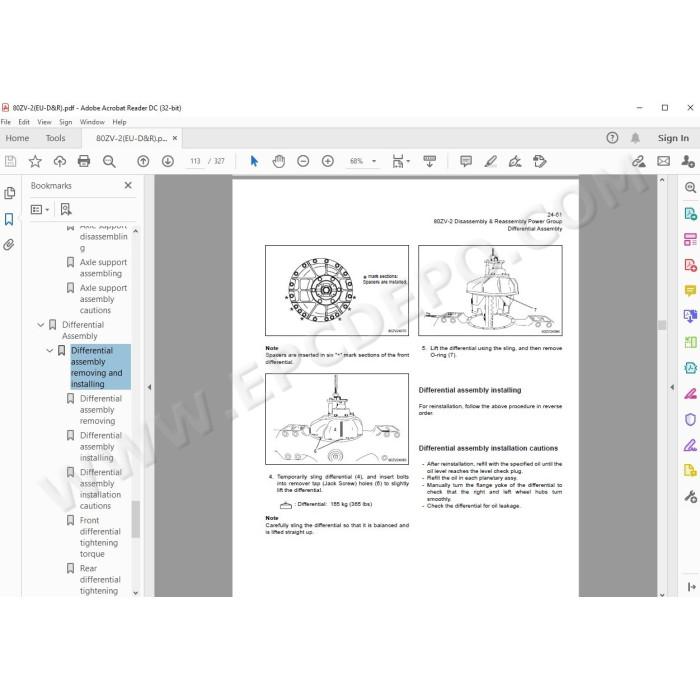Collapse the right tools pane arrow
Viewport: 700px width, 700px height.
click(672, 387)
